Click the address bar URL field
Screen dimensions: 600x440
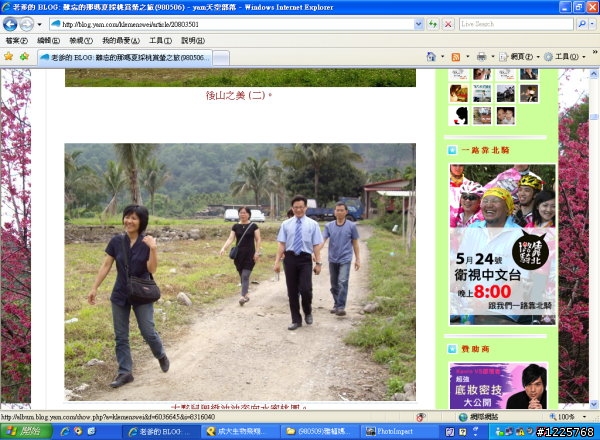pyautogui.click(x=232, y=24)
